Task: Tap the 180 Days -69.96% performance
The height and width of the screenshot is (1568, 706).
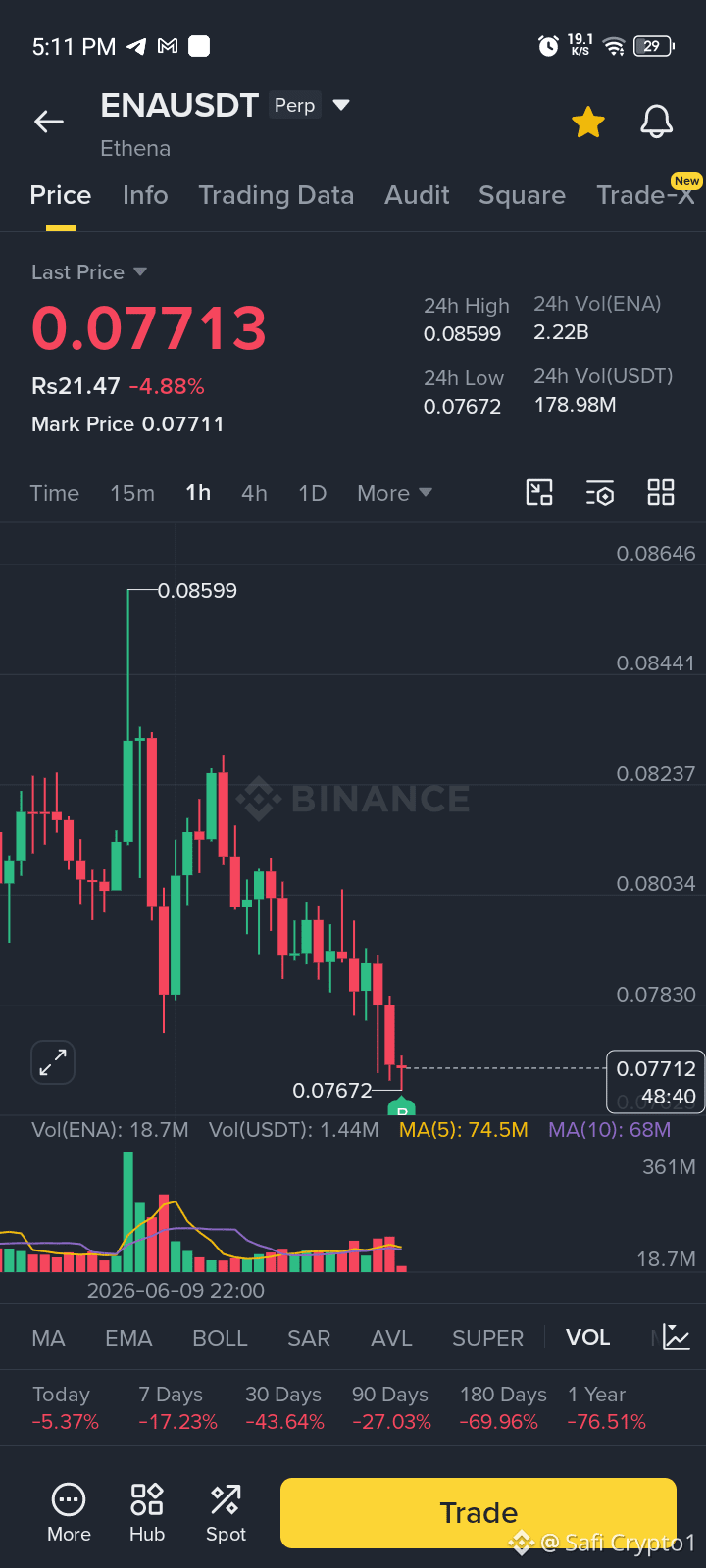Action: [503, 1408]
